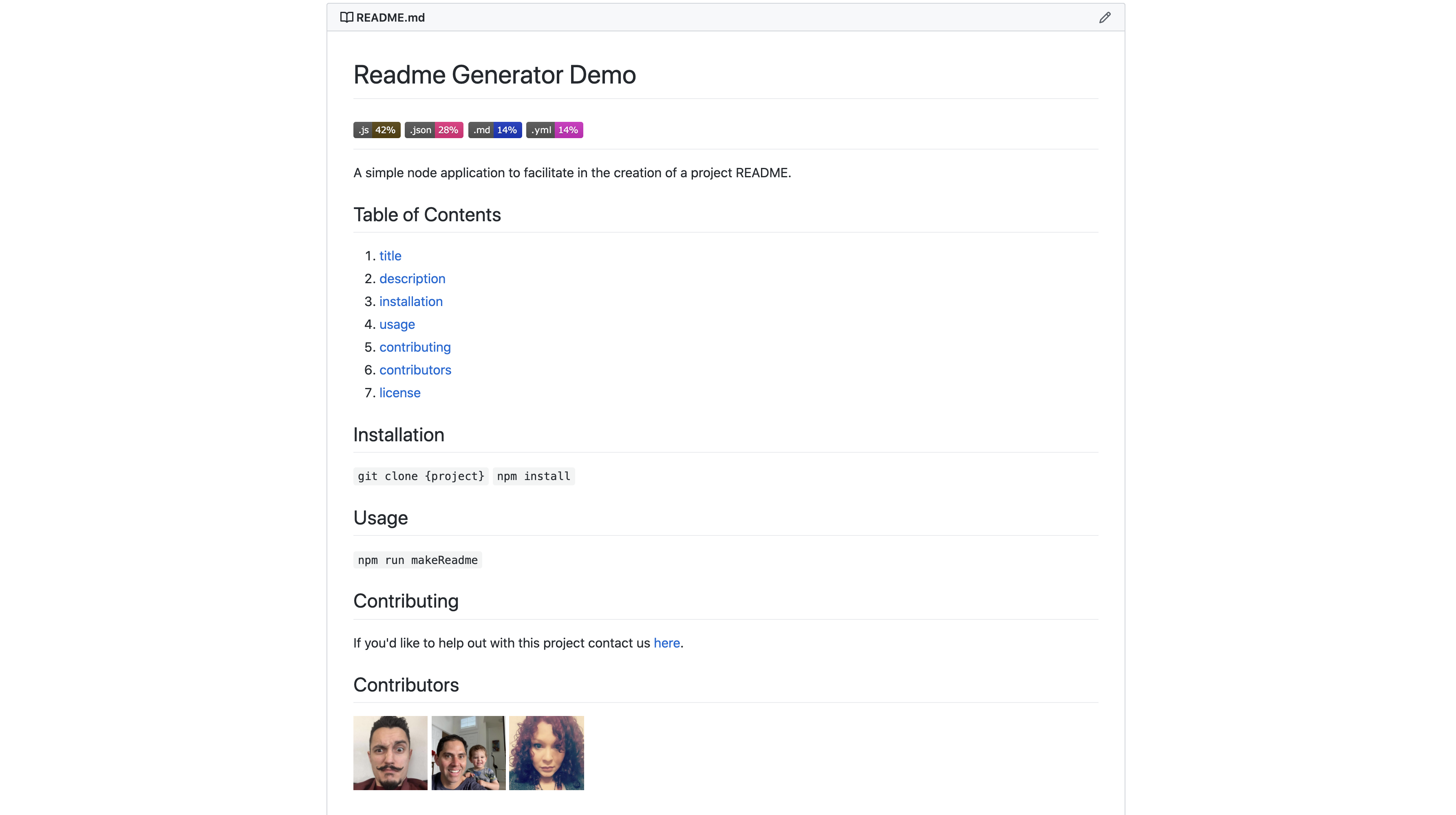Click the 'npm run makeReadme' code snippet
This screenshot has width=1456, height=815.
(417, 560)
